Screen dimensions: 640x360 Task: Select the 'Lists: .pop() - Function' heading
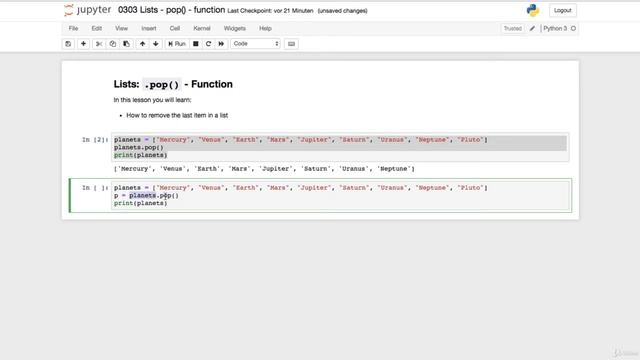pyautogui.click(x=173, y=84)
